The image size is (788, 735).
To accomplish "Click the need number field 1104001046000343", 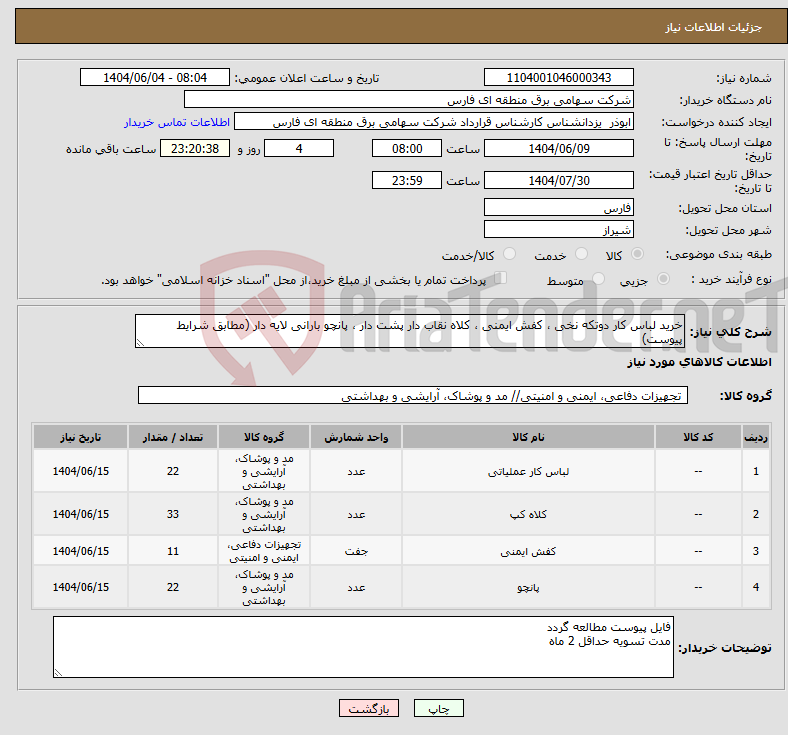I will point(558,77).
